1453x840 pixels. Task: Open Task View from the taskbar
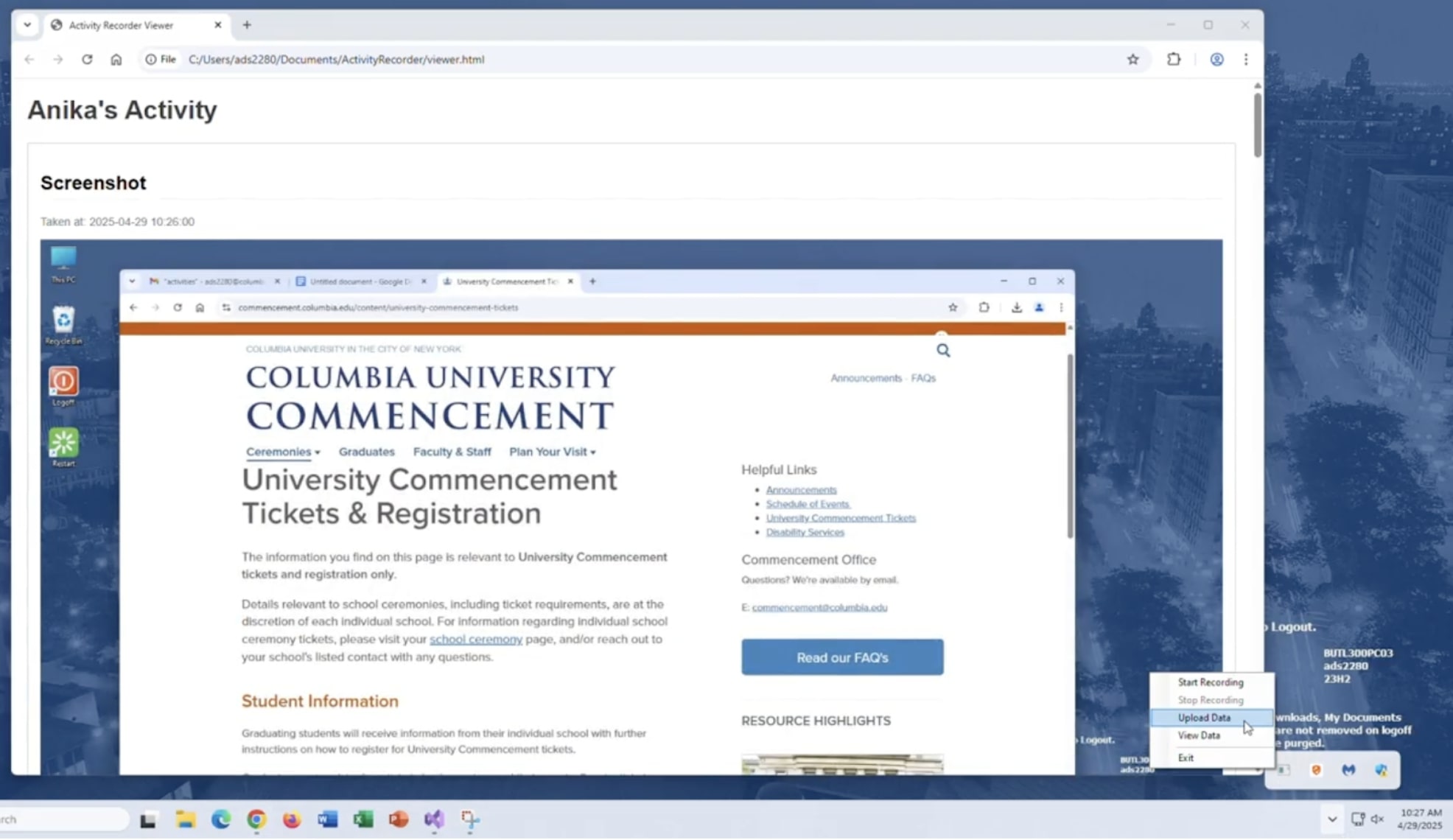coord(148,819)
